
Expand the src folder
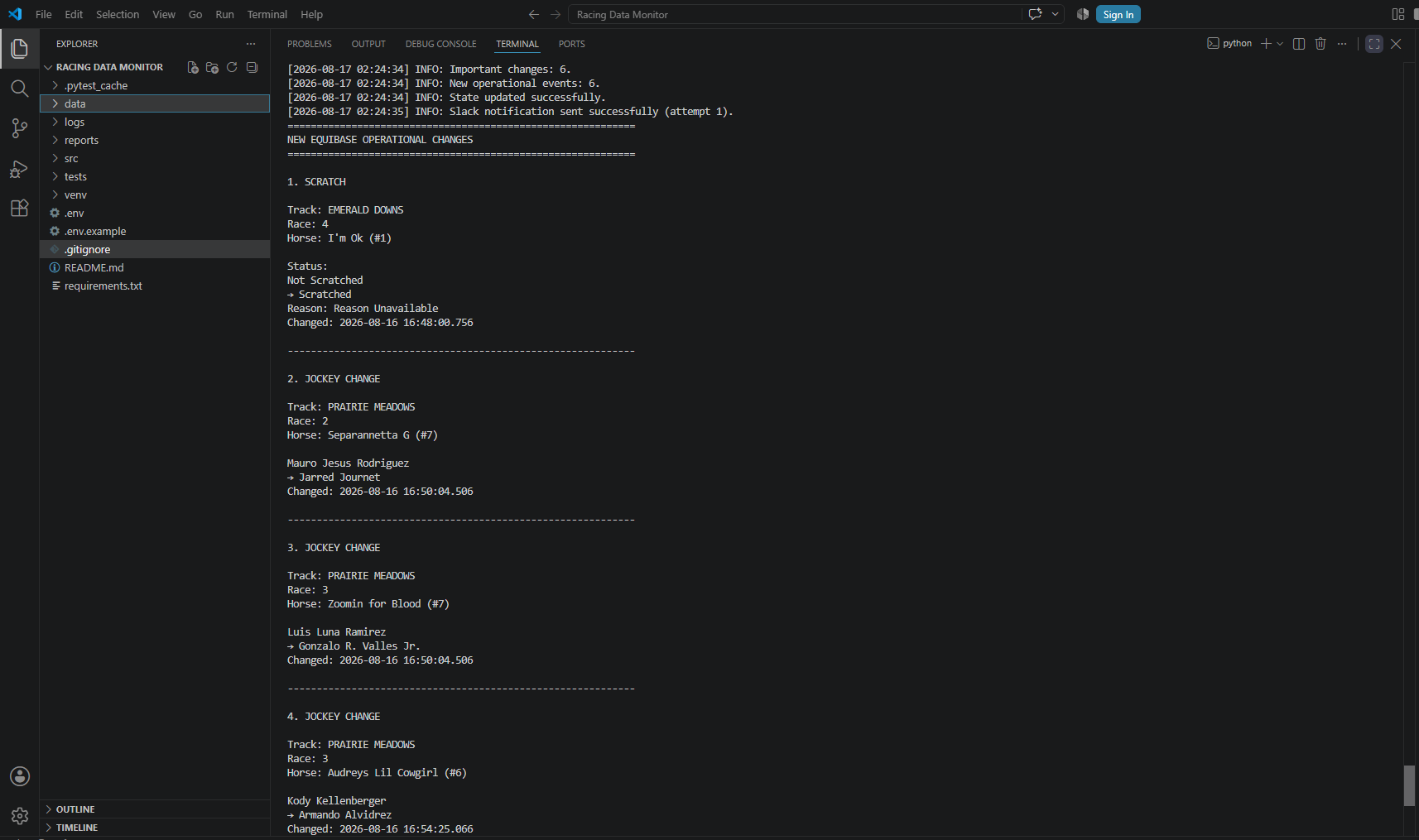point(155,158)
